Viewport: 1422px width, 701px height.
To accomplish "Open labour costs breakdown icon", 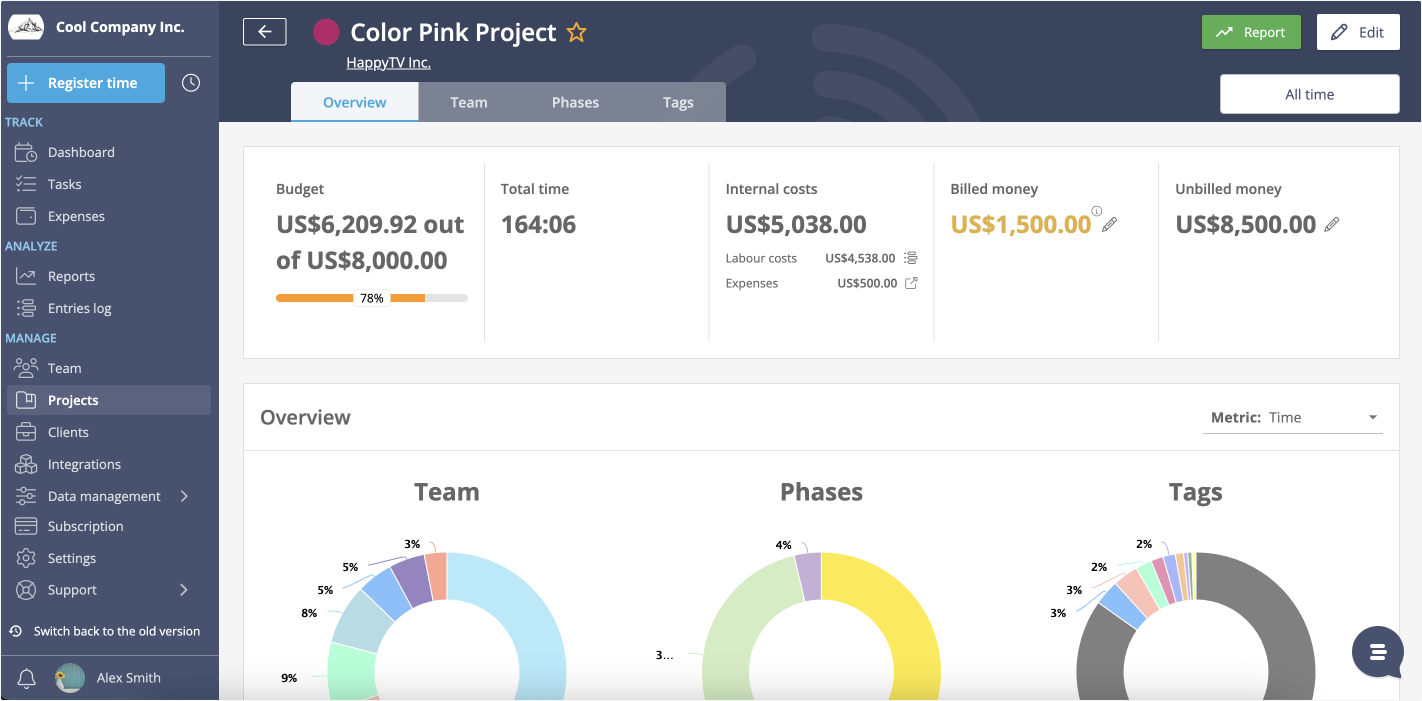I will click(909, 257).
